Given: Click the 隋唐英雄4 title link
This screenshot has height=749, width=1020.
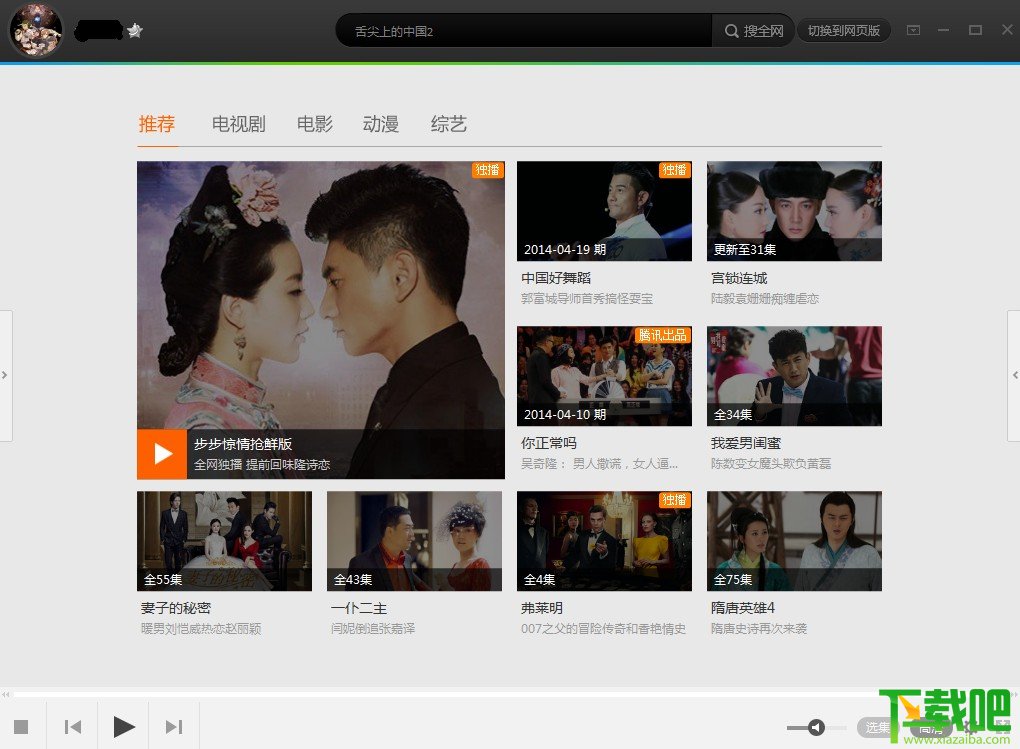Looking at the screenshot, I should point(742,608).
